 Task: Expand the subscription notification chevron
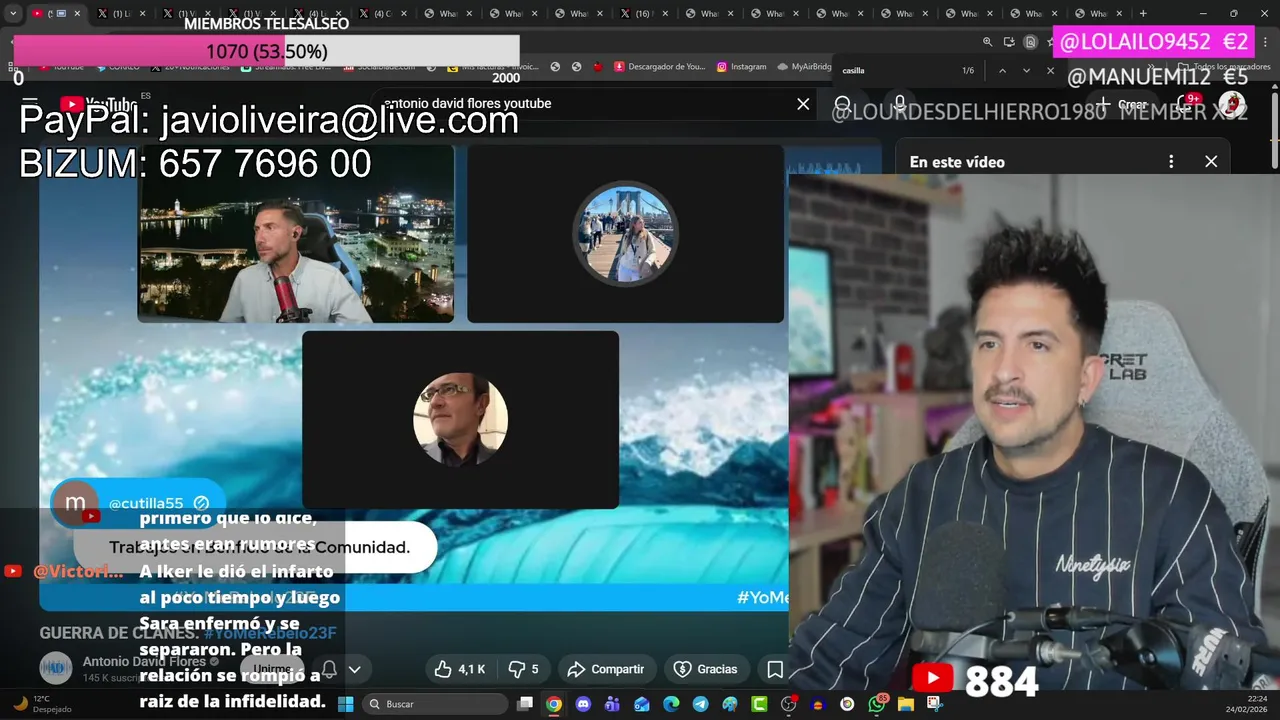coord(354,669)
